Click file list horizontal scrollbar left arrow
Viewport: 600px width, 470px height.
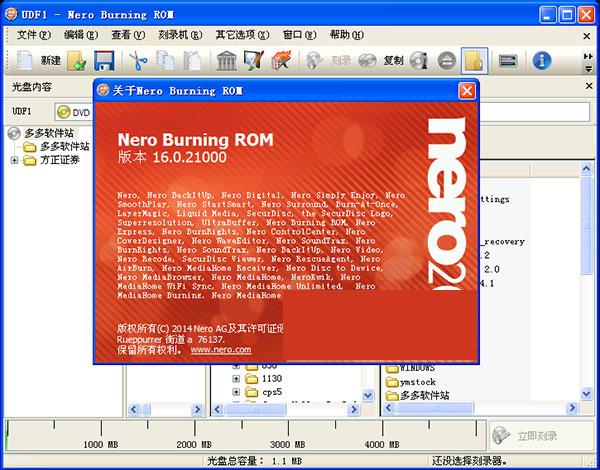click(x=389, y=408)
